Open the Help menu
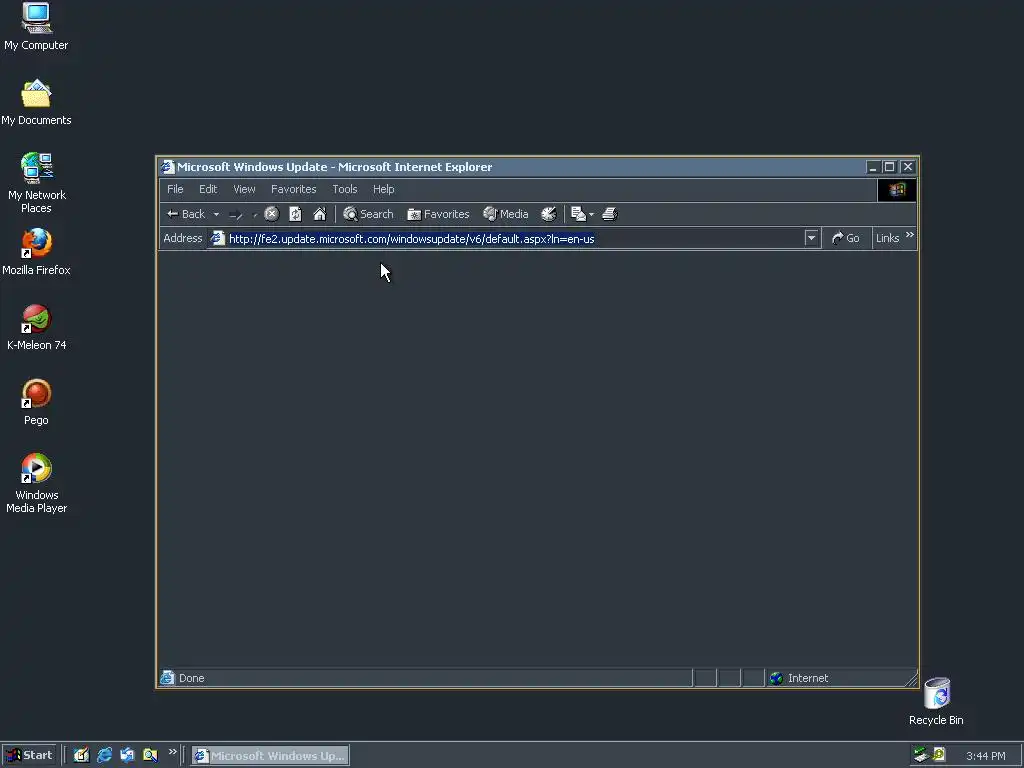The image size is (1024, 768). click(x=384, y=189)
